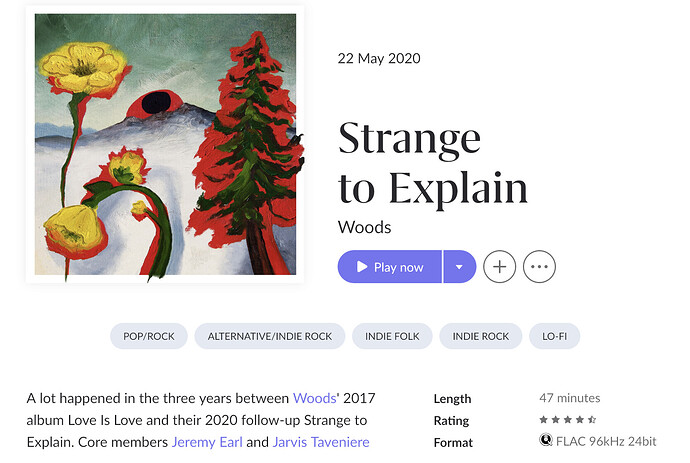Open the Woods link in review text

click(x=314, y=398)
